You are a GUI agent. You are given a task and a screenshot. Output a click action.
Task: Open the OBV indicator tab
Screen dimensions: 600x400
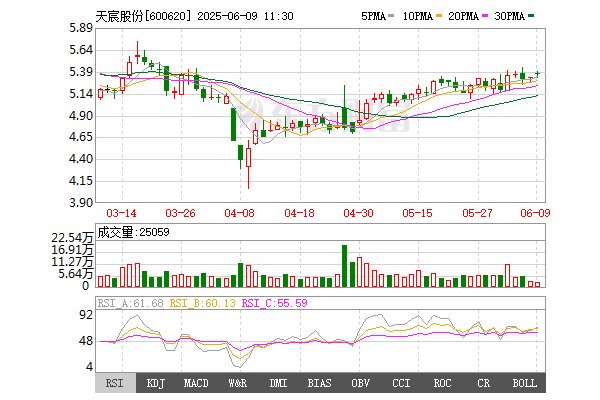pos(360,383)
